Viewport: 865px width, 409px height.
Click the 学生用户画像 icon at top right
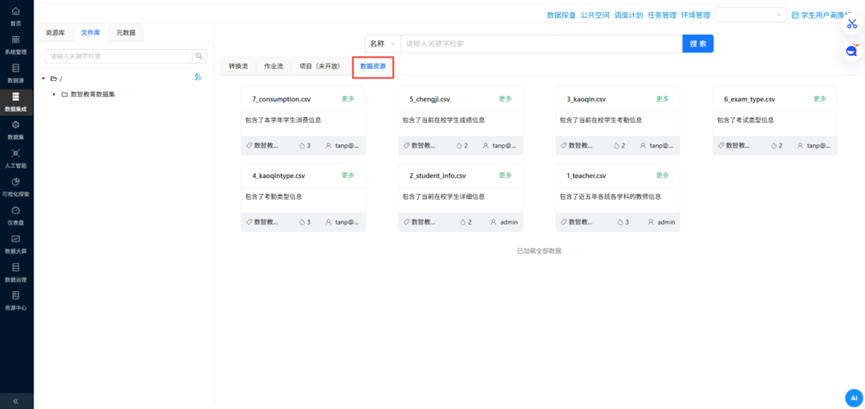795,15
